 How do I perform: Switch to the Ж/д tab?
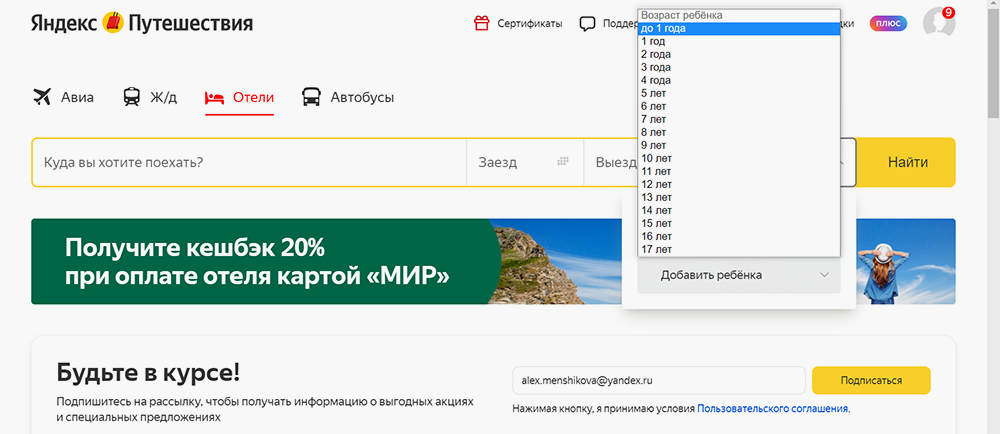pos(150,98)
